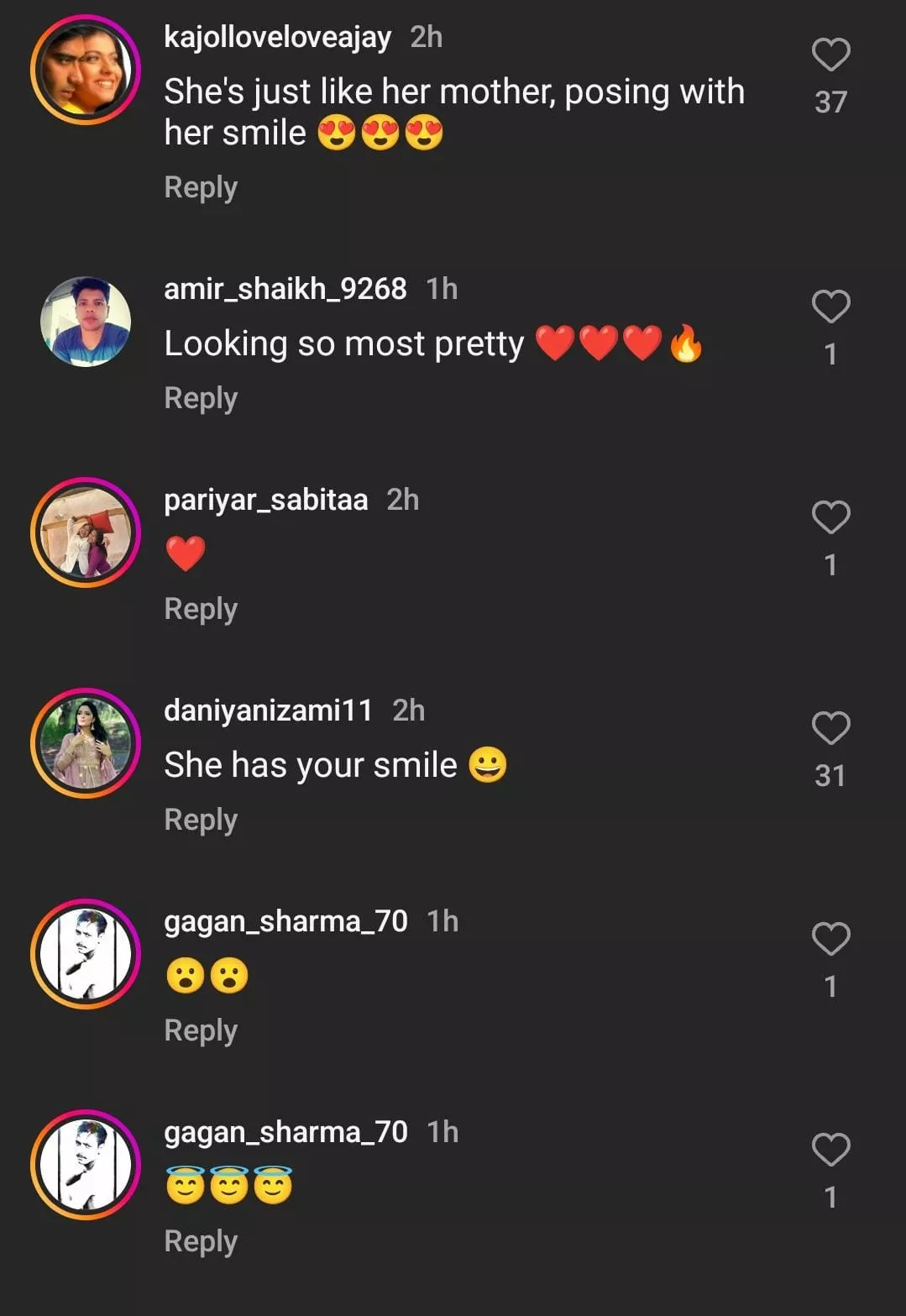Open amir_shaikh_9268's profile photo
This screenshot has height=1316, width=906.
pos(86,322)
